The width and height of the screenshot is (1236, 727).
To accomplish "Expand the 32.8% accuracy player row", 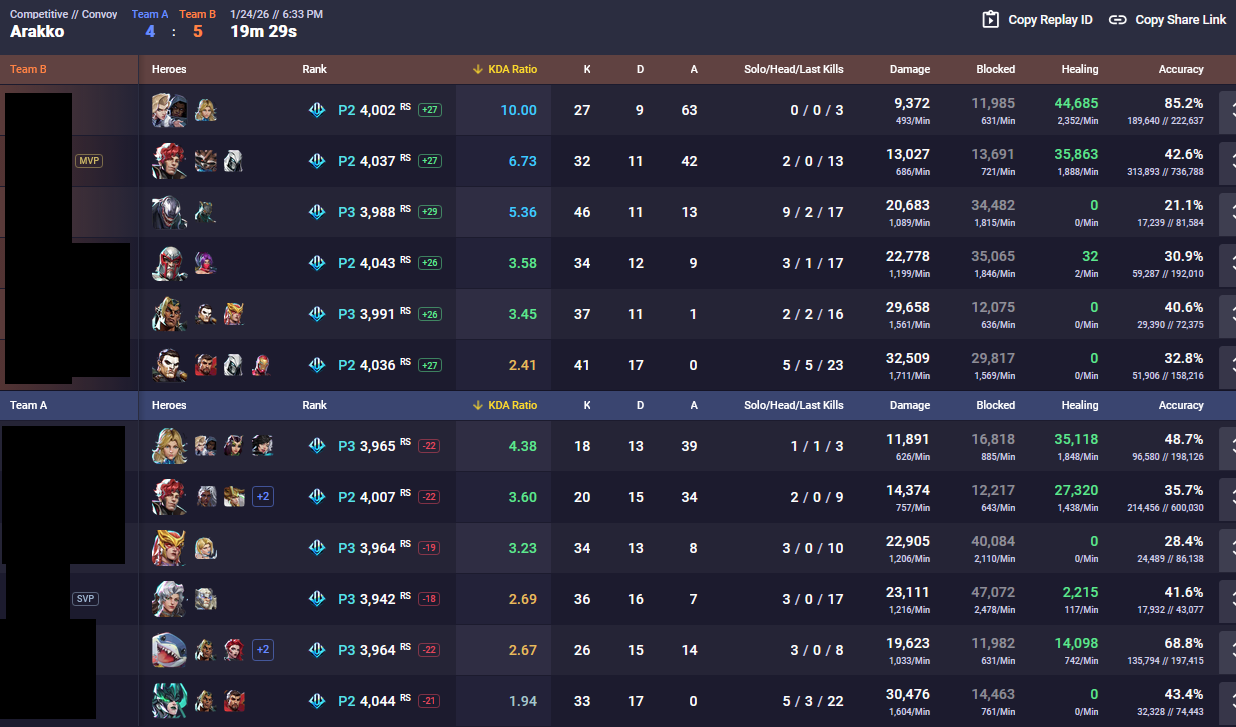I will (x=1227, y=365).
